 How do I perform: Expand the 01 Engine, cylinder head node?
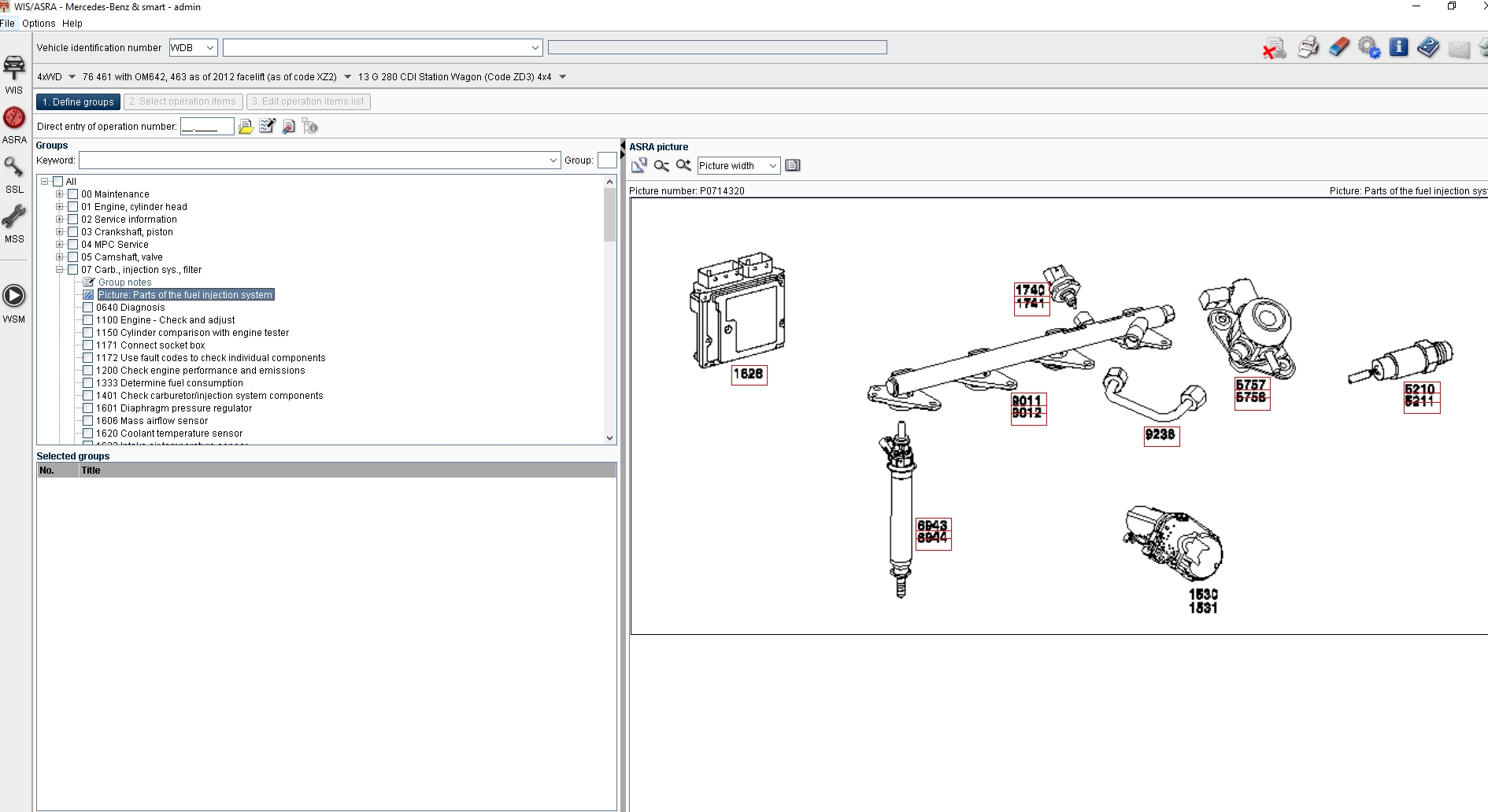(59, 207)
